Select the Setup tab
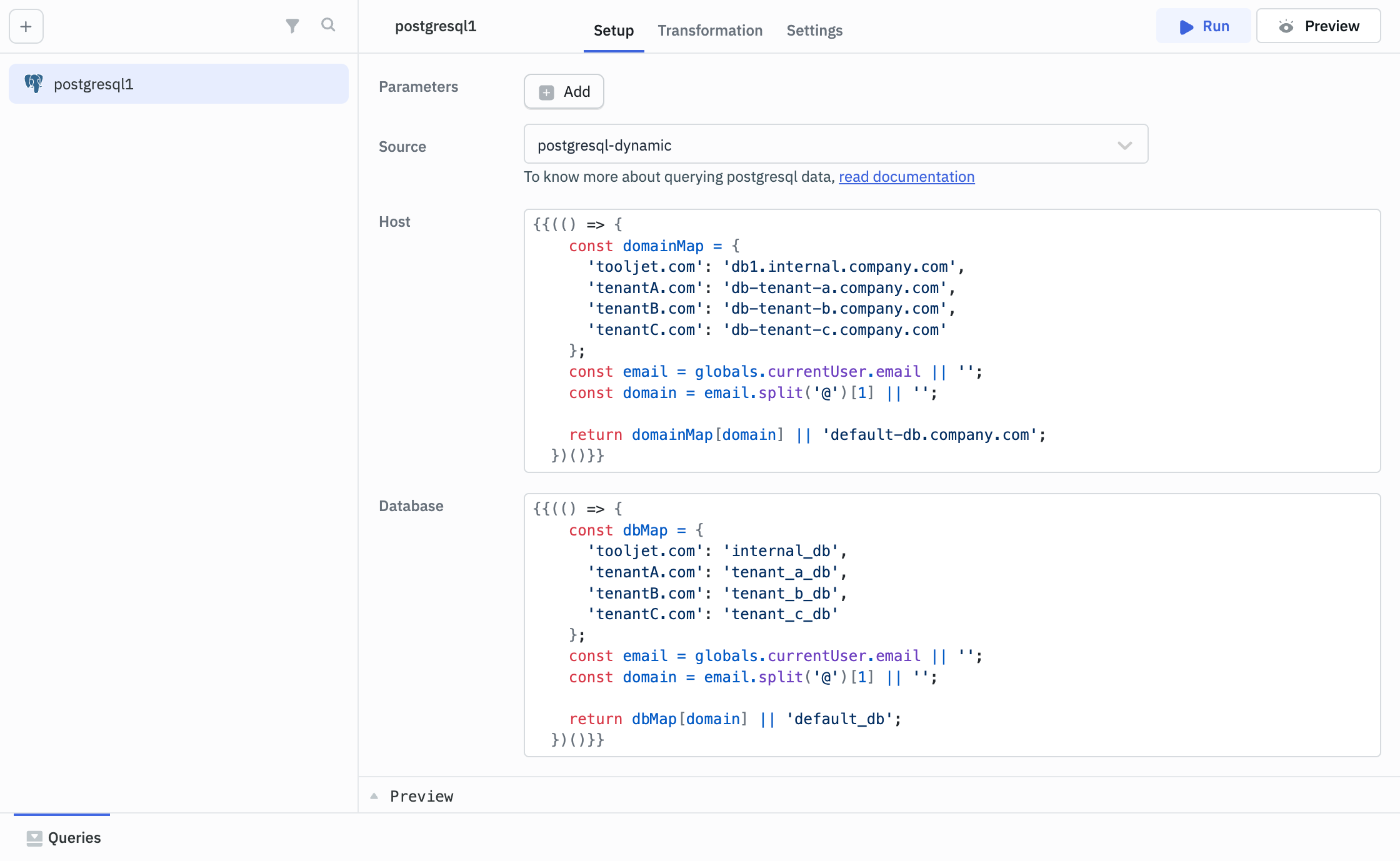The height and width of the screenshot is (861, 1400). click(x=613, y=30)
